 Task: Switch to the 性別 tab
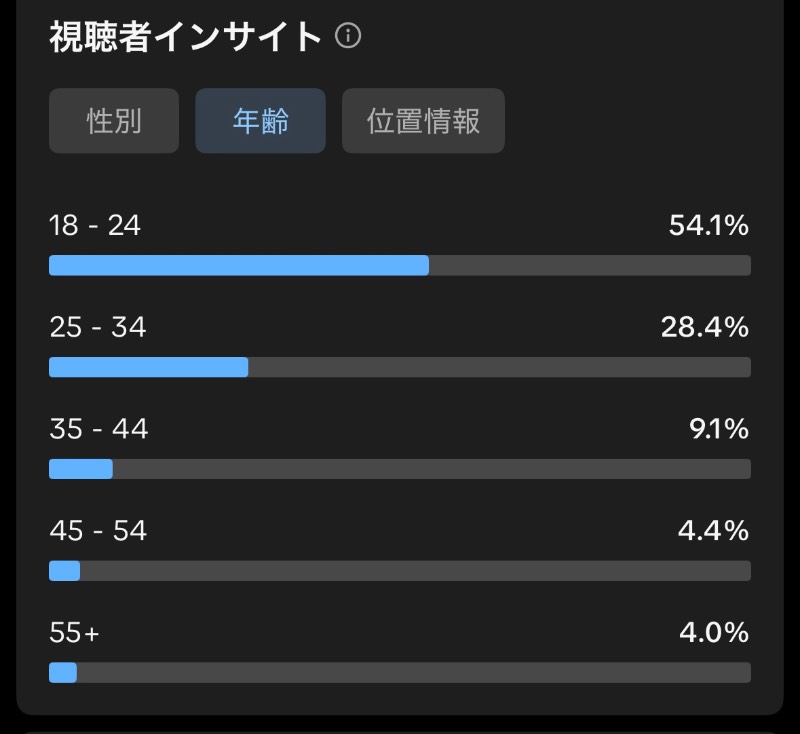[114, 121]
